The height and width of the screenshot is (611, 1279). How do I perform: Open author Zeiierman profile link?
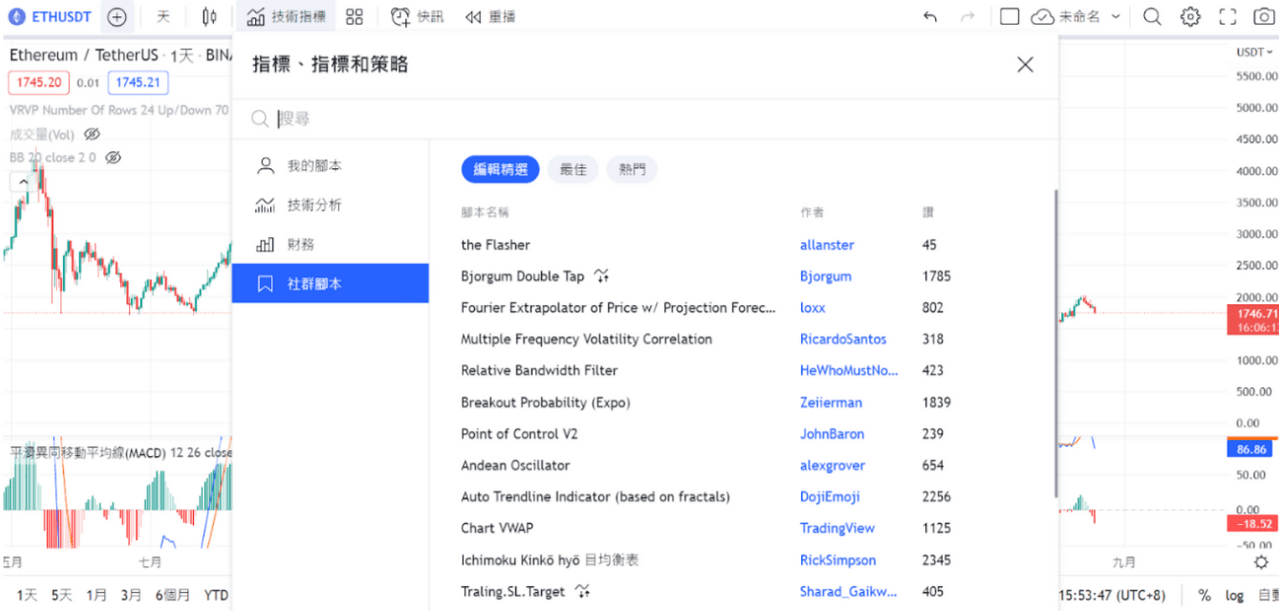pyautogui.click(x=831, y=403)
